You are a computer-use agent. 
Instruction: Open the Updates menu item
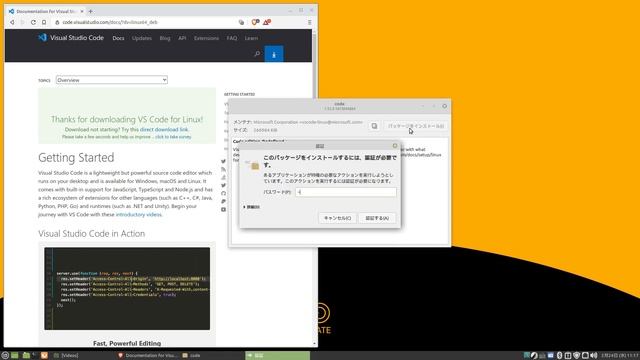coord(142,38)
